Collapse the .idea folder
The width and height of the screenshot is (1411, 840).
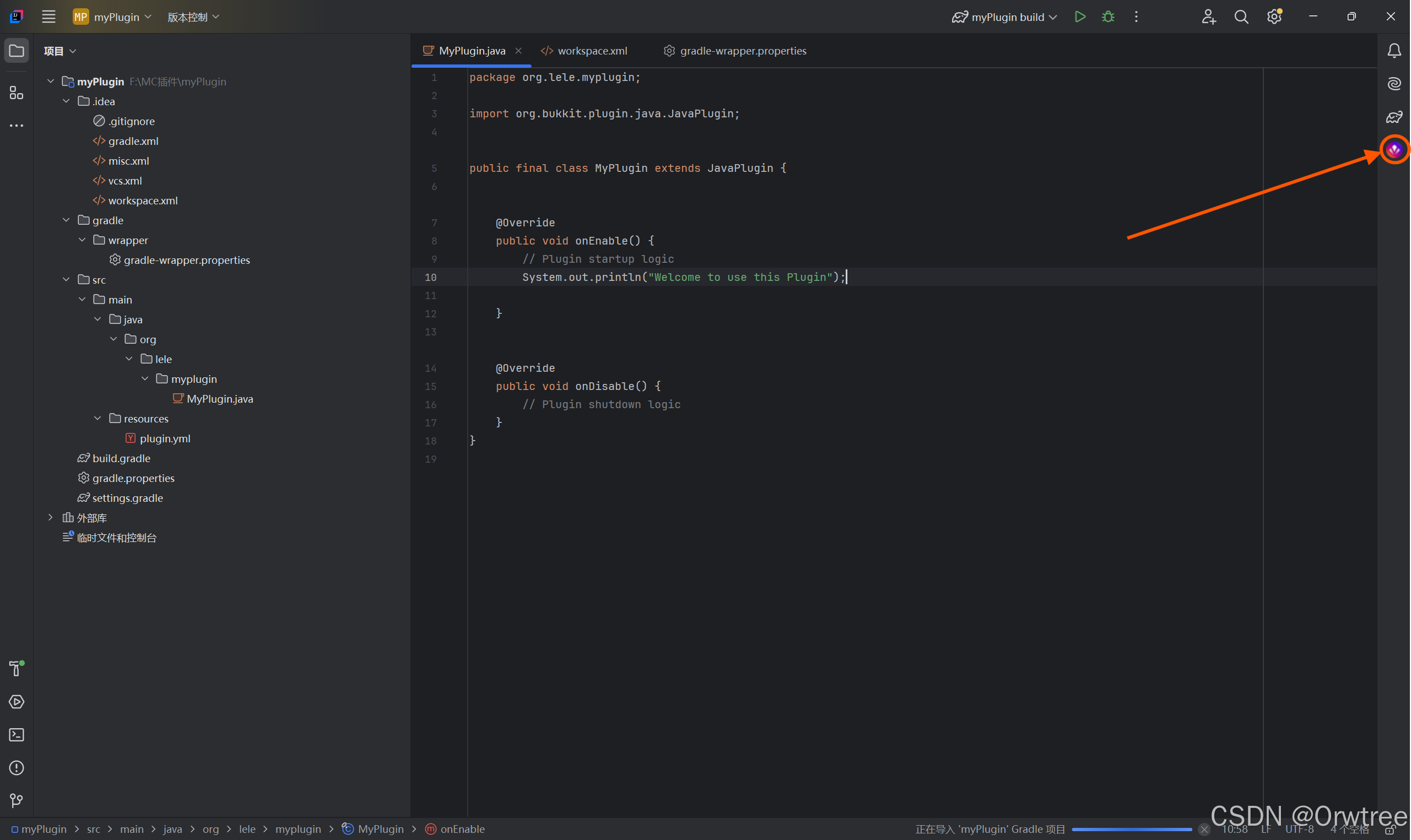(66, 101)
